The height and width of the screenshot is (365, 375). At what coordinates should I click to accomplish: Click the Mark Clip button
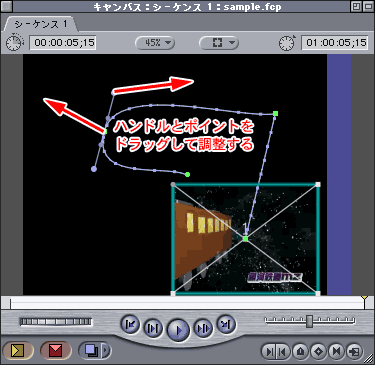[x=336, y=351]
